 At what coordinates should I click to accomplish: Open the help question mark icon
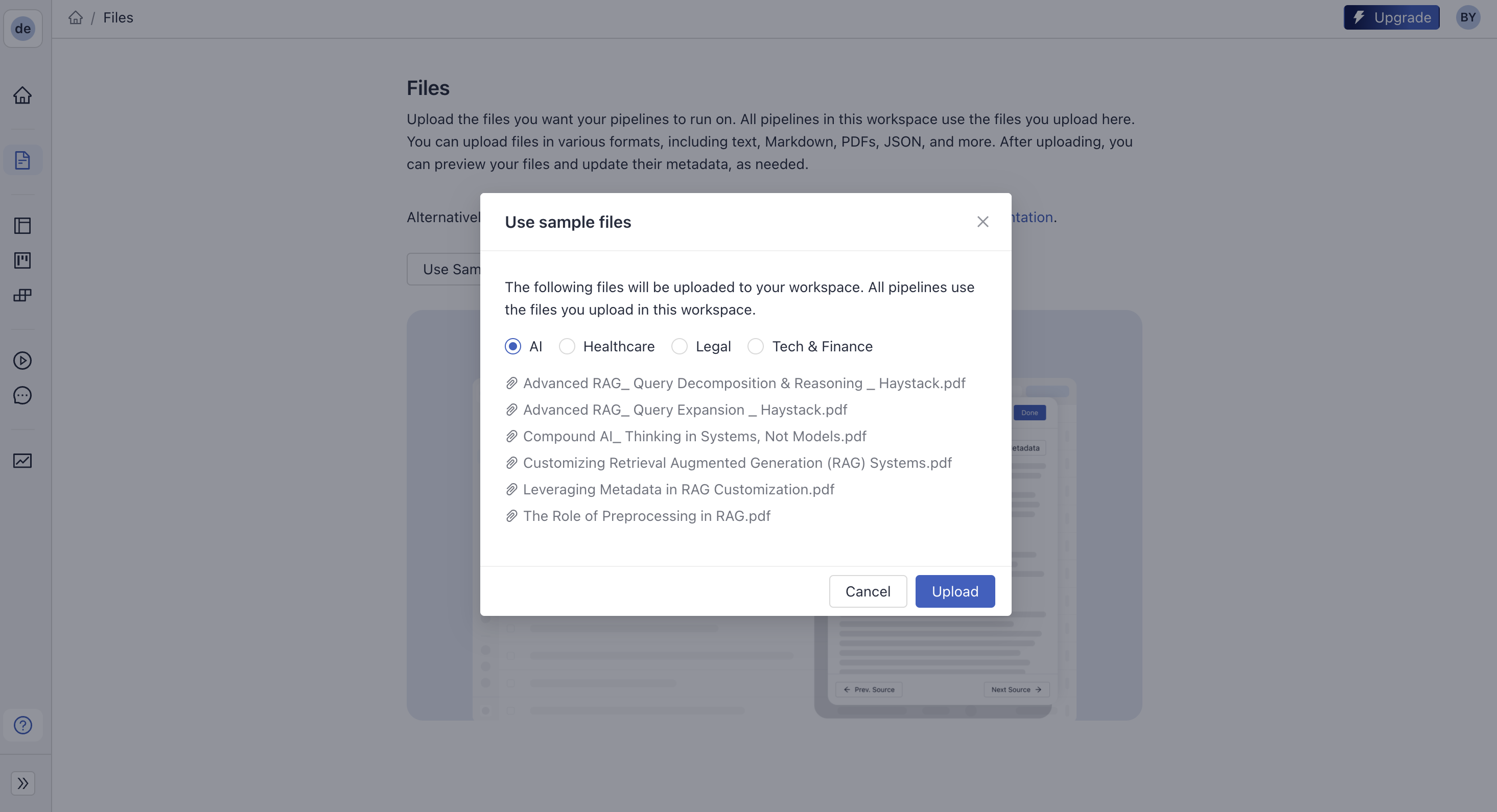tap(22, 725)
